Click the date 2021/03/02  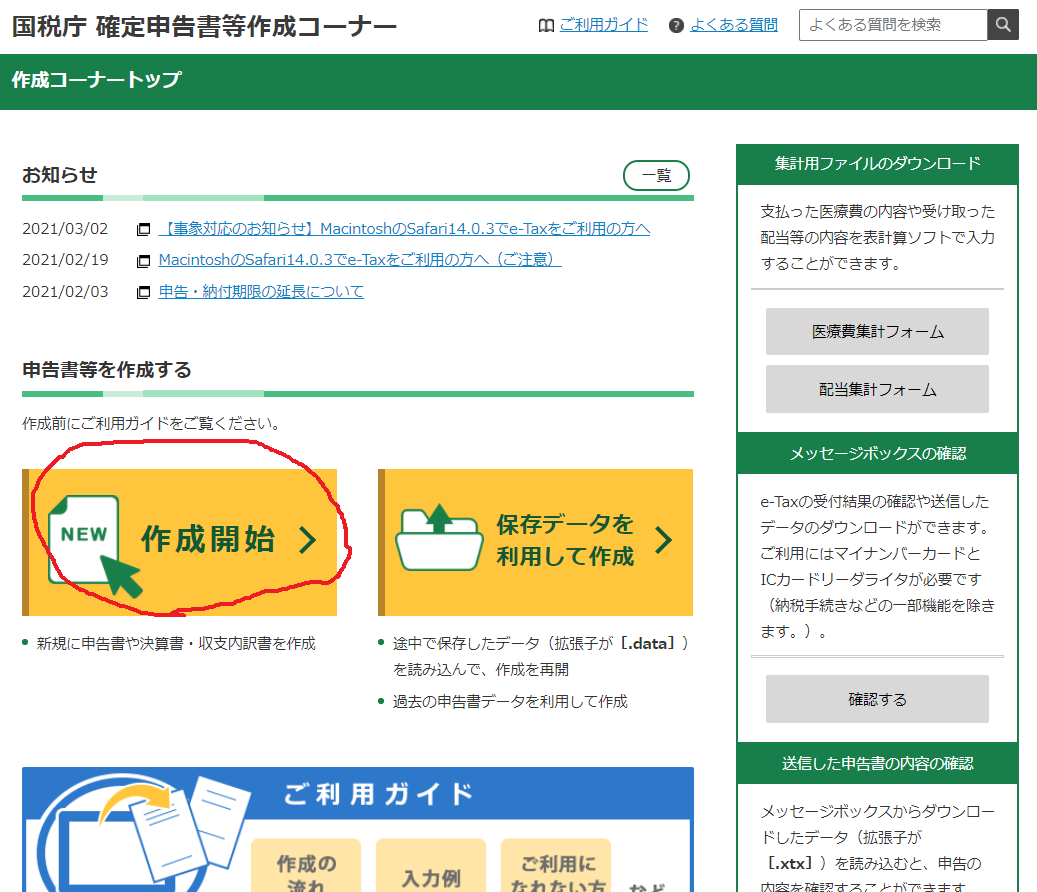coord(65,229)
